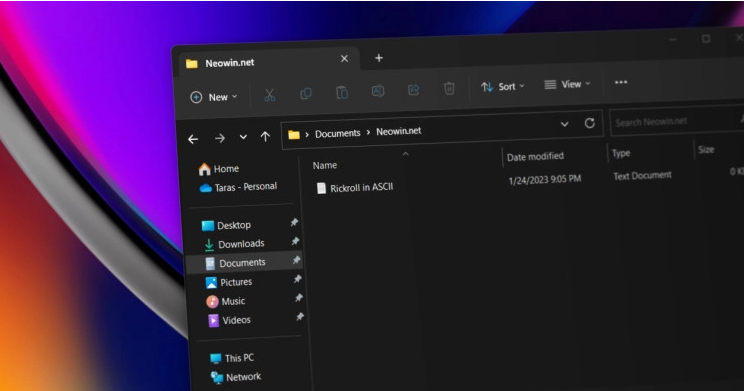Click the Delete trash can icon
The height and width of the screenshot is (391, 744).
[x=449, y=88]
